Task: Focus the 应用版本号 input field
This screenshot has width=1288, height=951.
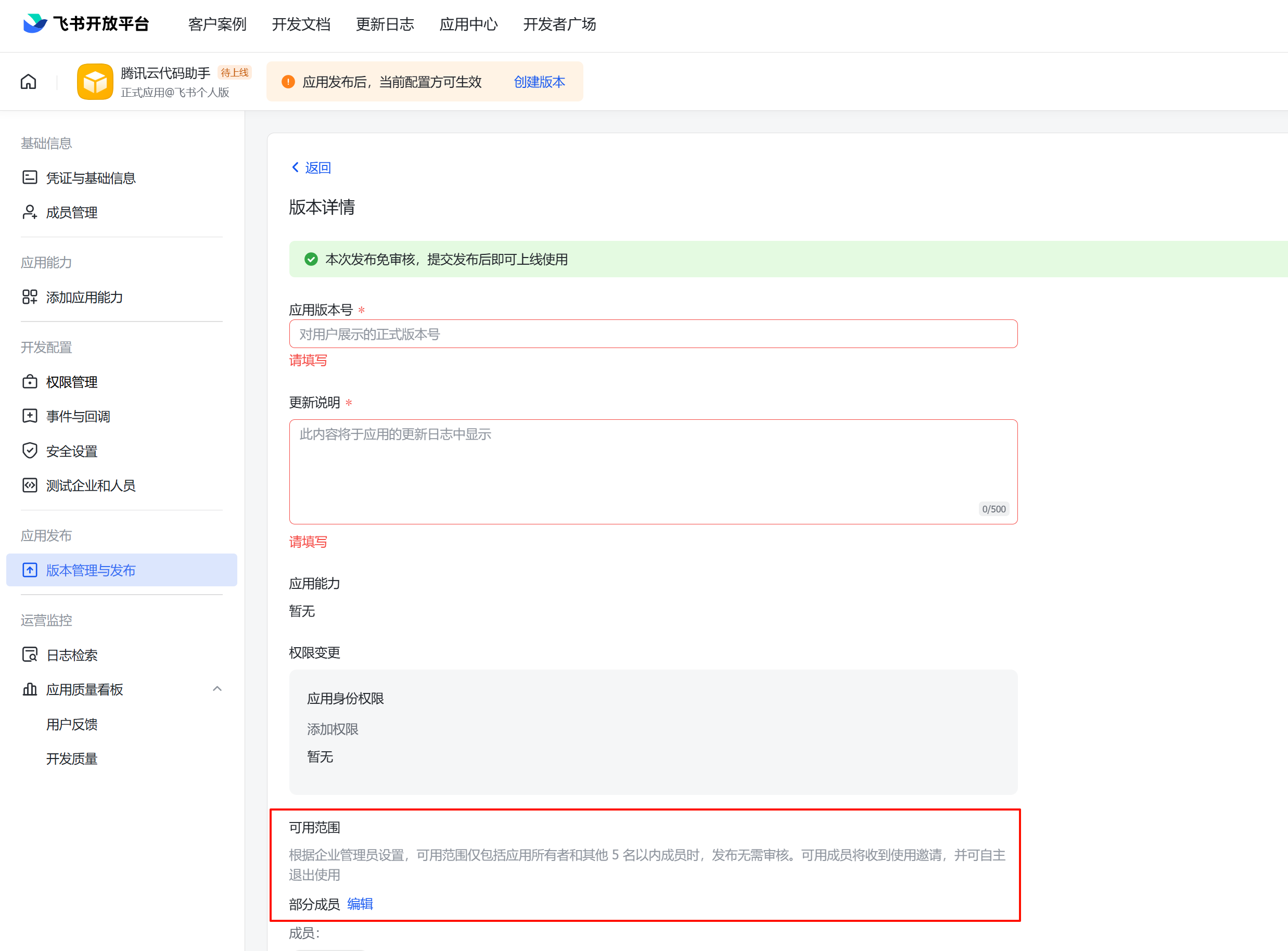Action: click(x=653, y=334)
